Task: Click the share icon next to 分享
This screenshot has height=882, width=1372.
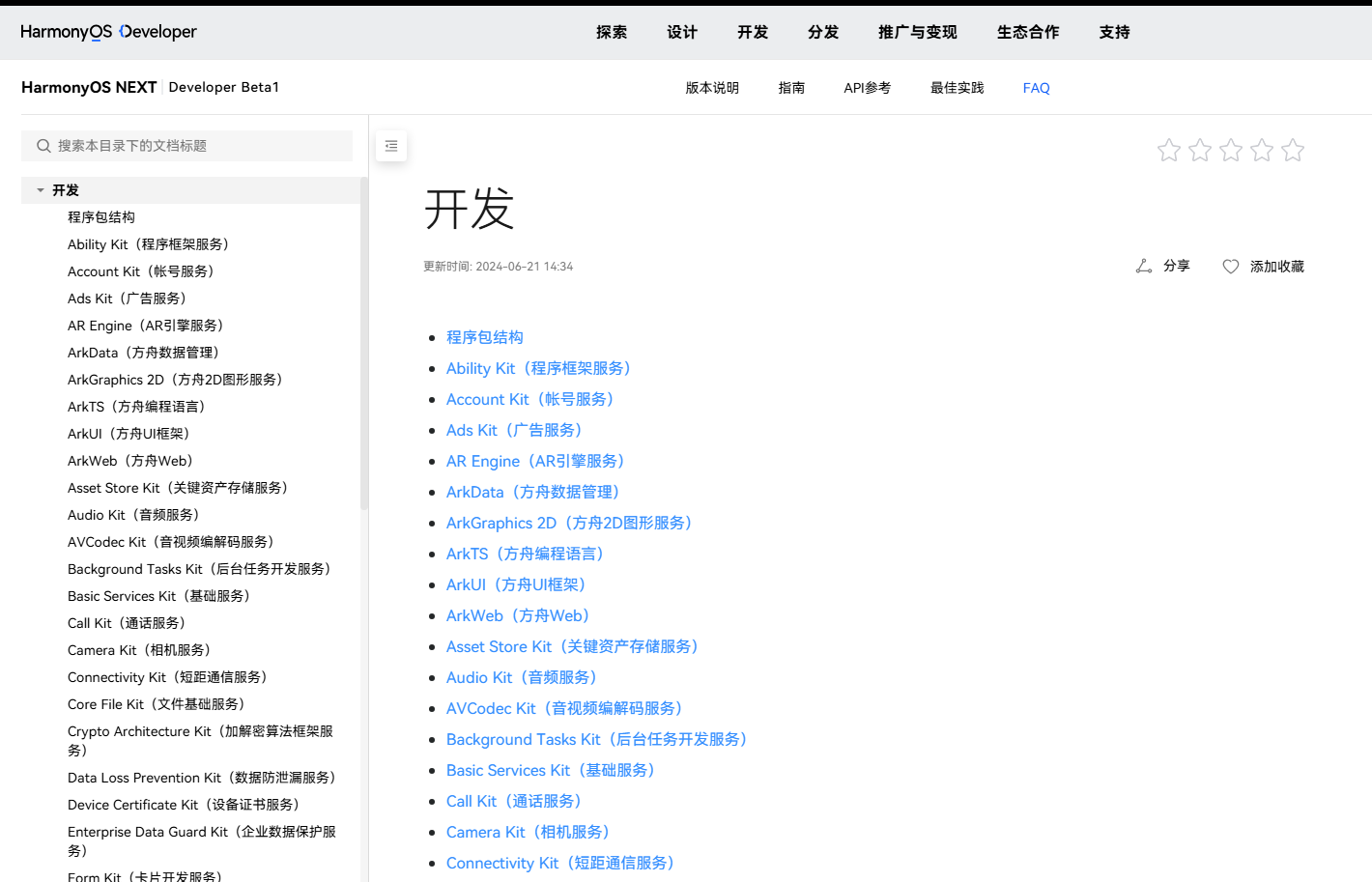Action: click(1144, 266)
